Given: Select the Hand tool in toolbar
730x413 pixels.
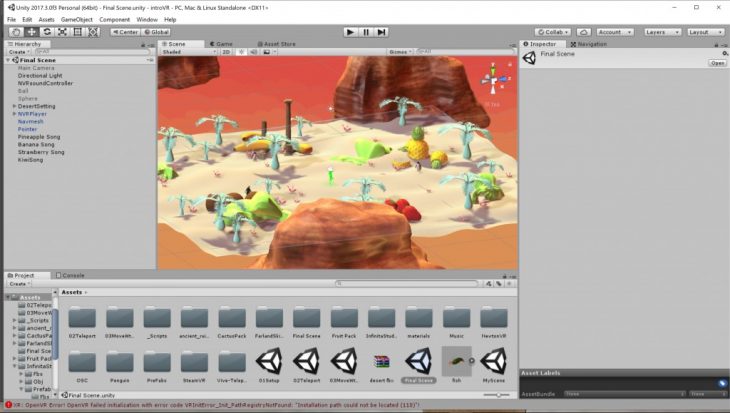Looking at the screenshot, I should pos(16,32).
